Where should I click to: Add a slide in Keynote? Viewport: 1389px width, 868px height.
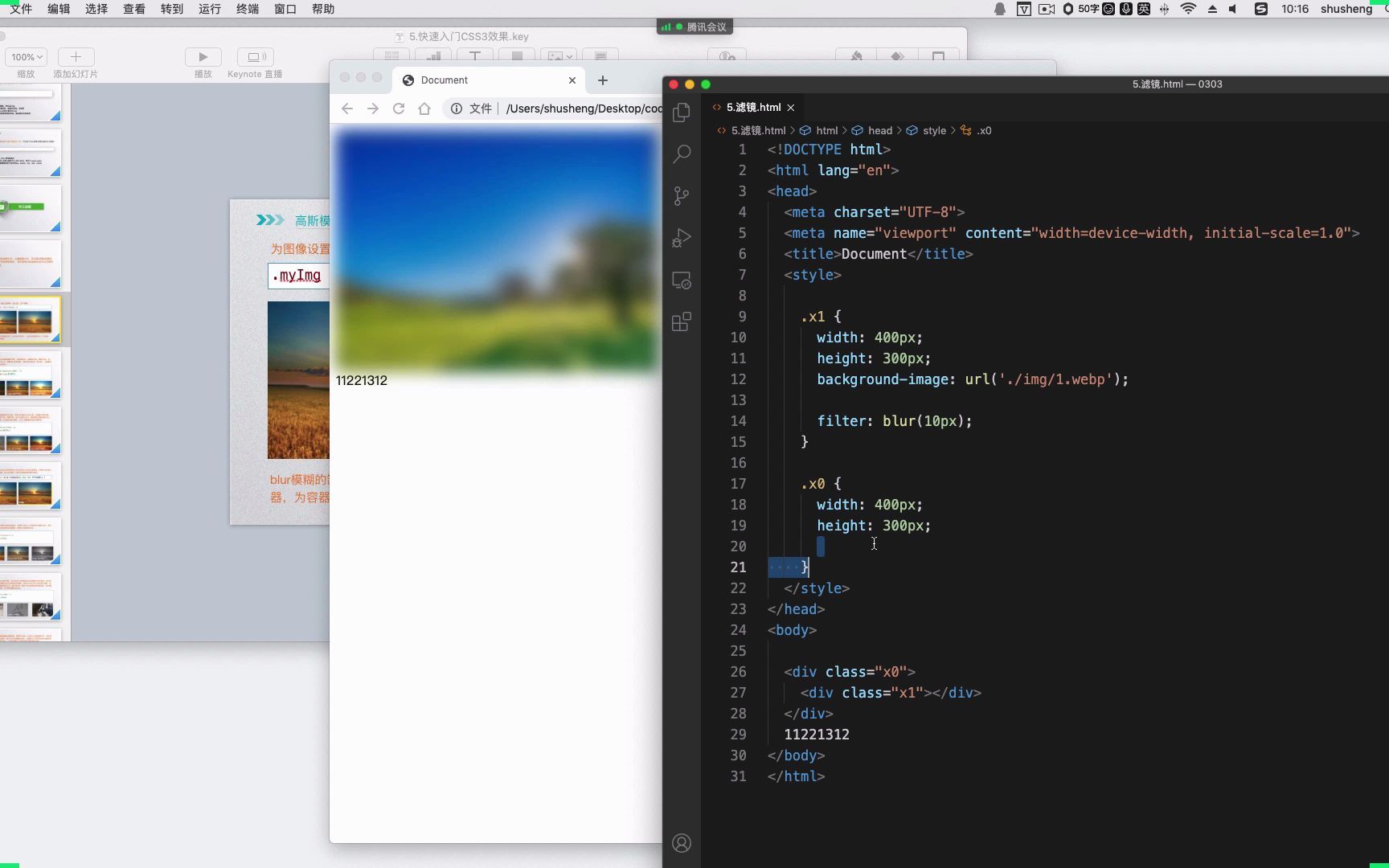[x=76, y=57]
